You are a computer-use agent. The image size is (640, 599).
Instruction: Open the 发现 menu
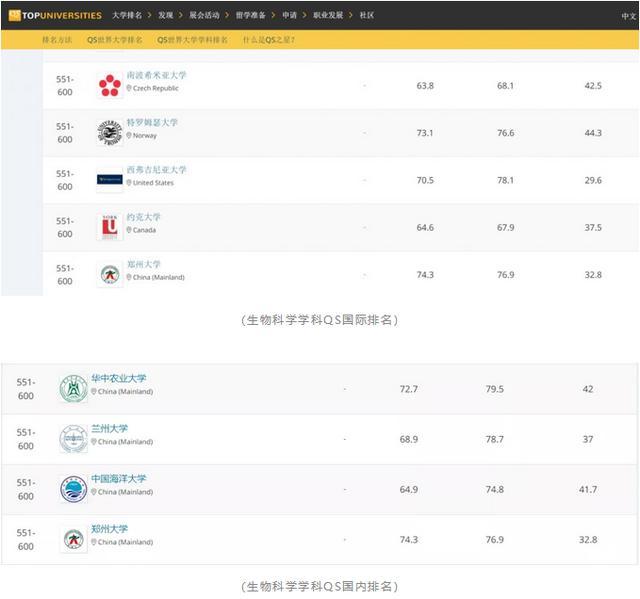click(x=166, y=15)
